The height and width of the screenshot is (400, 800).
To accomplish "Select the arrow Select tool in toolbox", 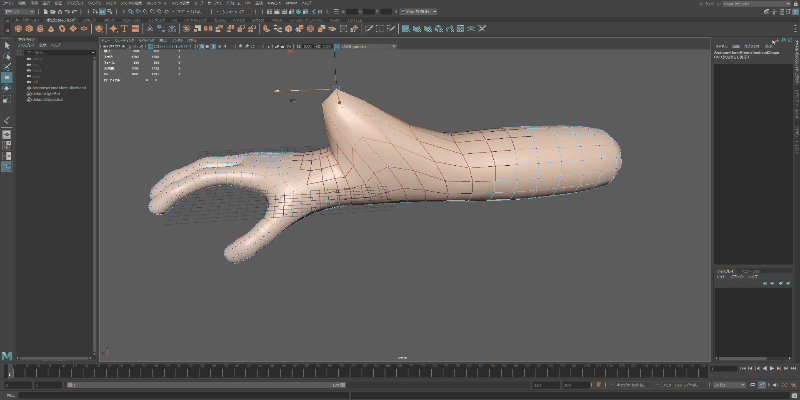I will (x=6, y=45).
